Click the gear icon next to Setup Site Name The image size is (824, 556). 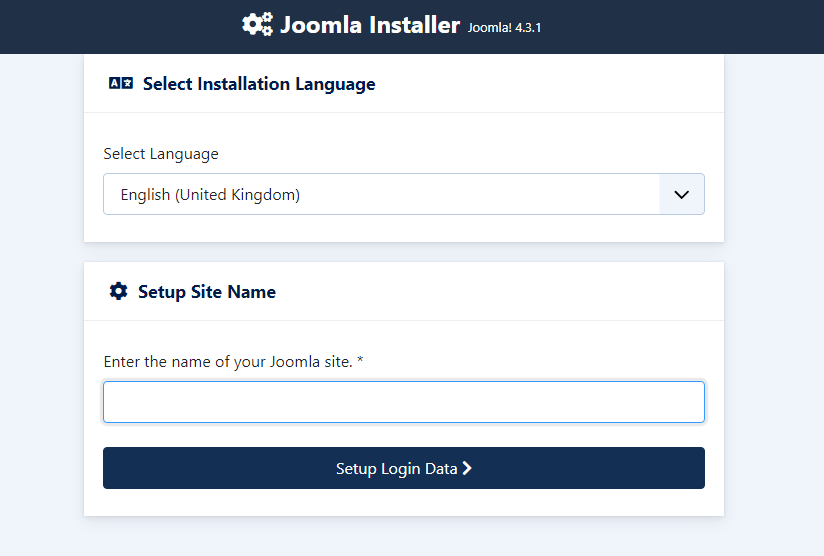coord(118,292)
